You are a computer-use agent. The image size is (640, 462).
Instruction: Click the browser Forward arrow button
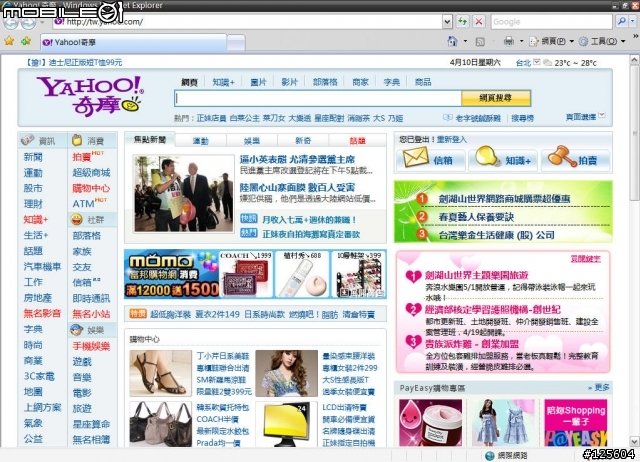point(28,22)
